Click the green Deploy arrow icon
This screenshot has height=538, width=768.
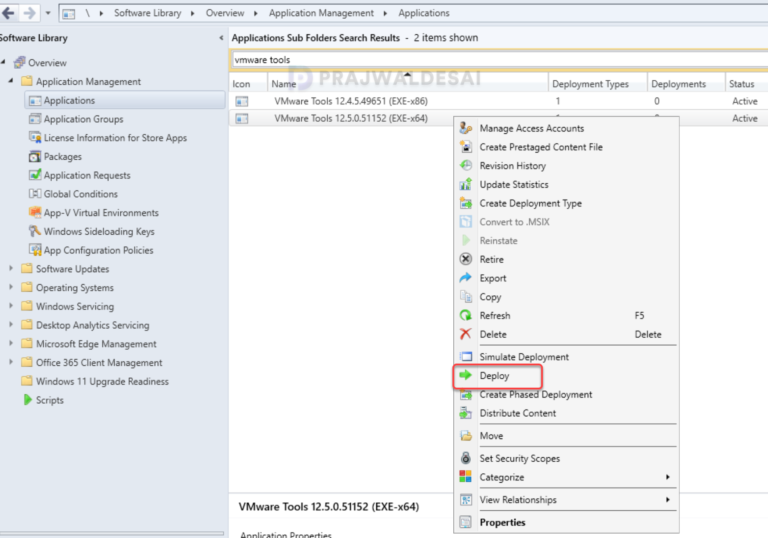[465, 375]
